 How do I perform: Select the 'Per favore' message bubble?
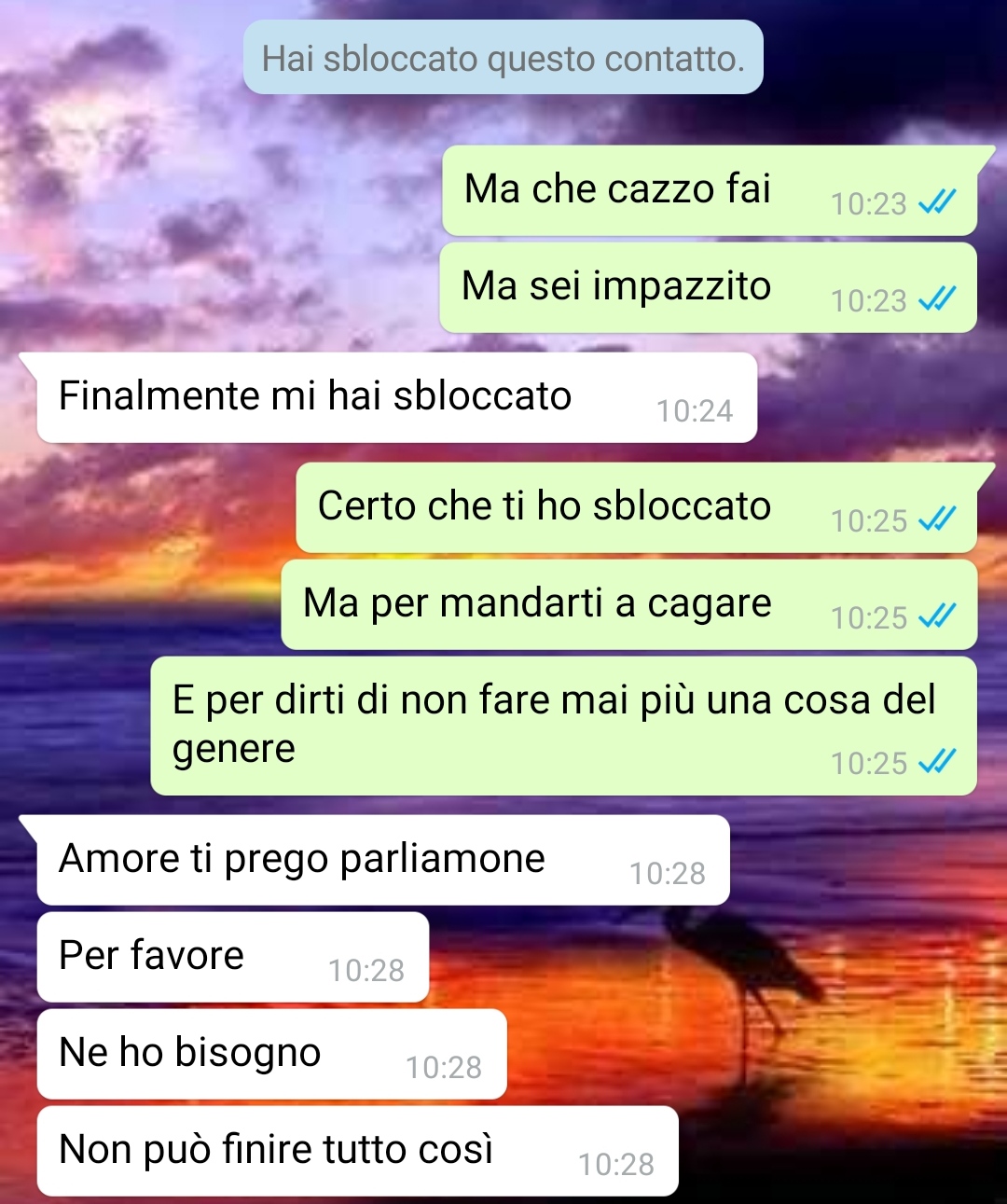point(233,957)
